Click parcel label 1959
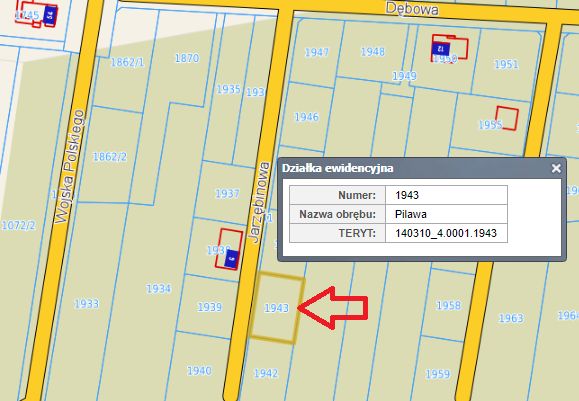The image size is (579, 401). coord(438,374)
